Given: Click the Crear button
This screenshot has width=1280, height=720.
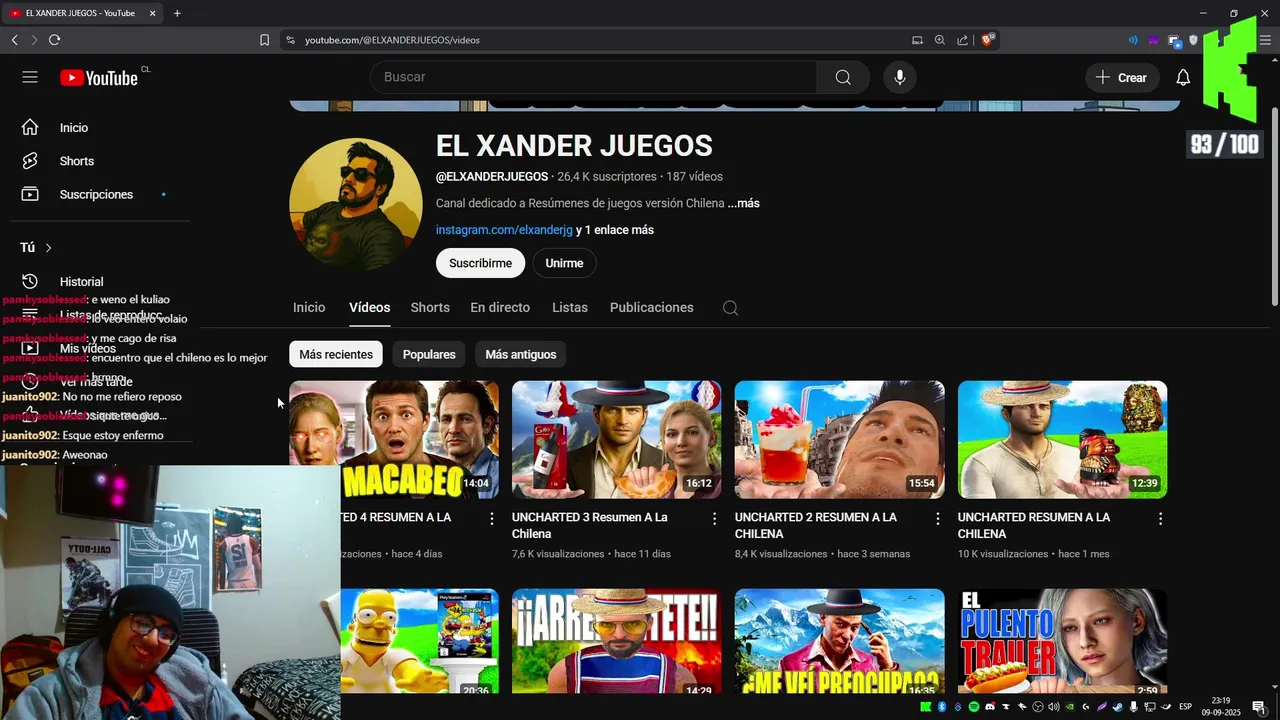Looking at the screenshot, I should point(1122,77).
